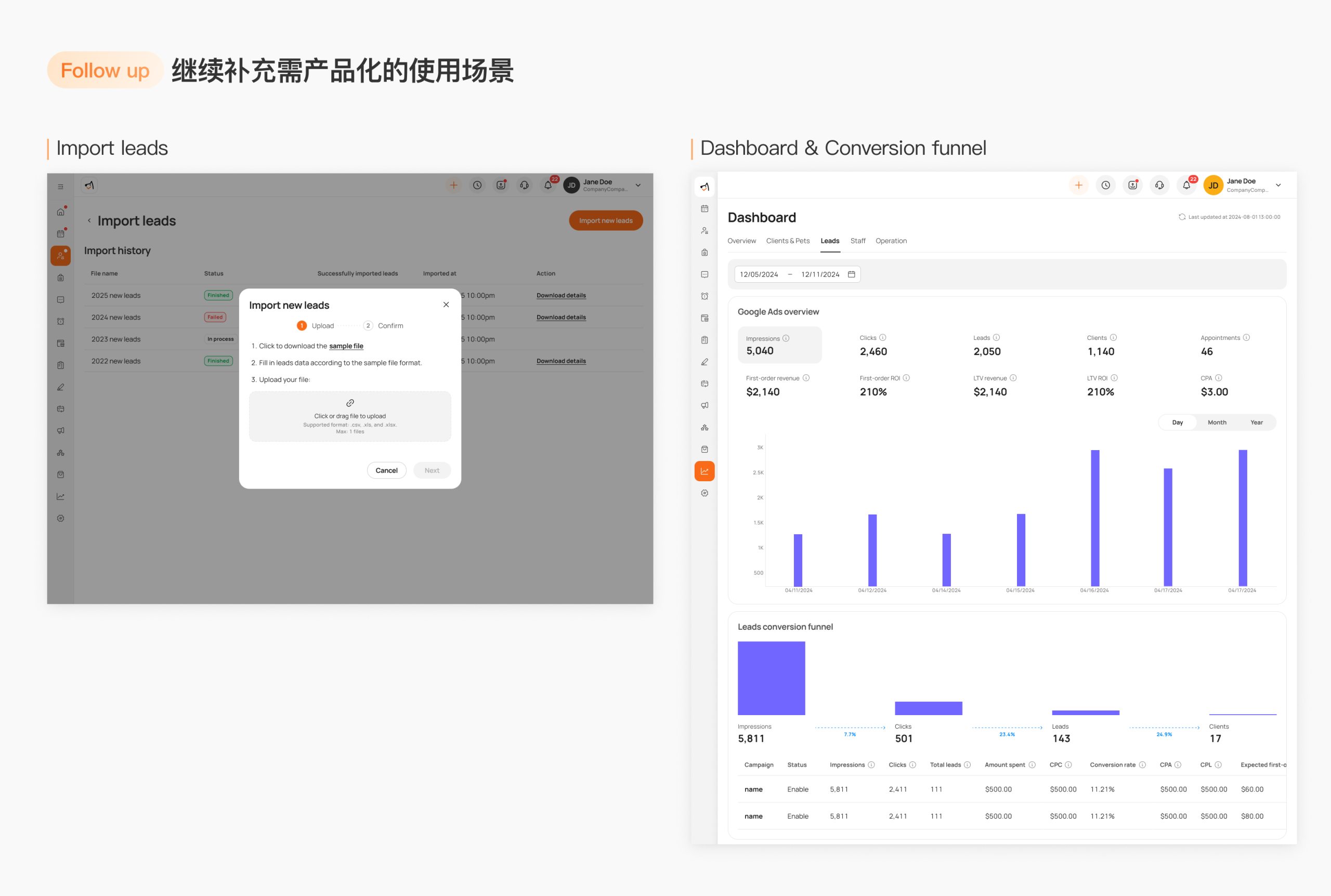Open the headset support icon in Dashboard header
1331x896 pixels.
[1159, 185]
